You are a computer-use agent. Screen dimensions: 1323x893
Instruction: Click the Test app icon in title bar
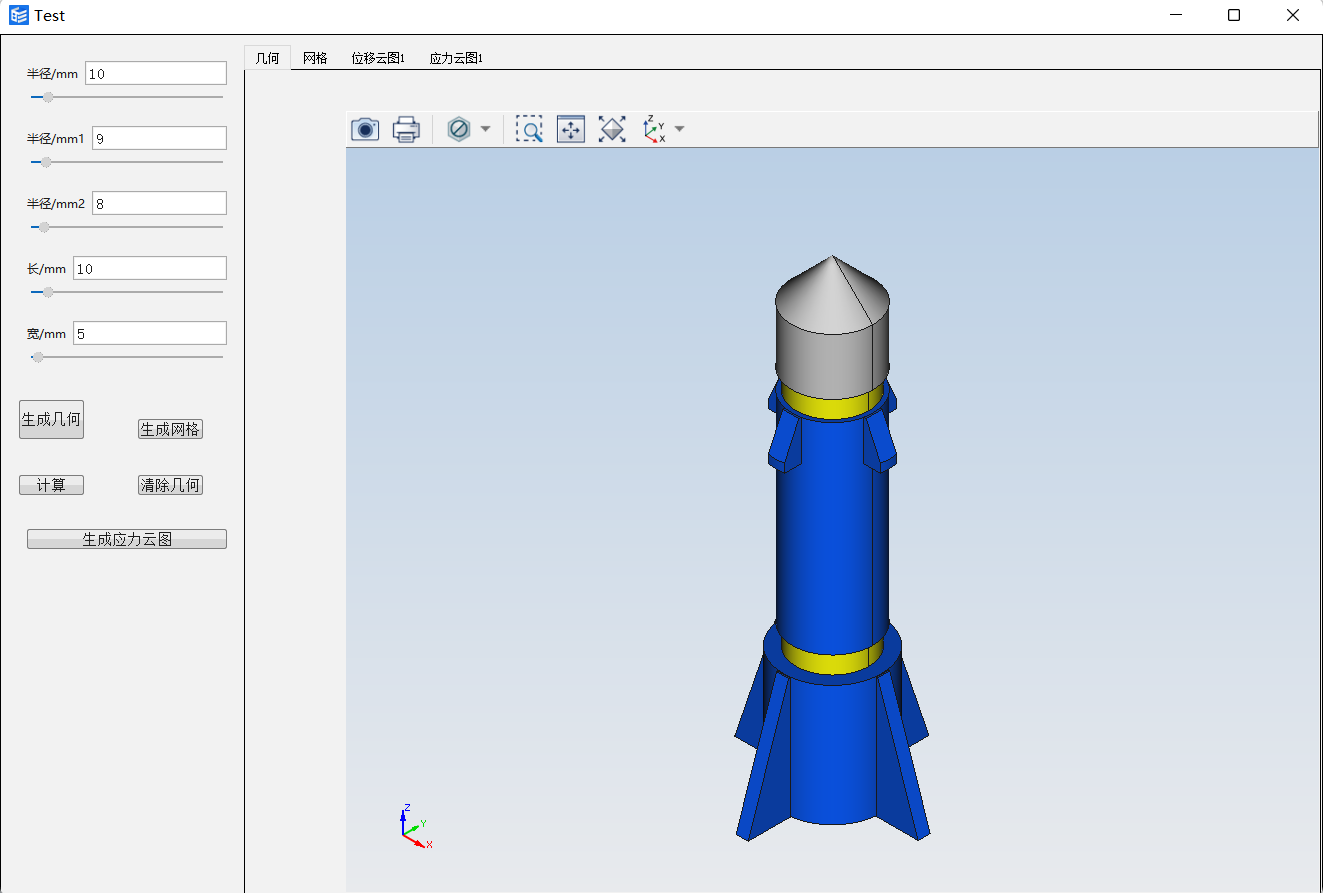click(19, 15)
